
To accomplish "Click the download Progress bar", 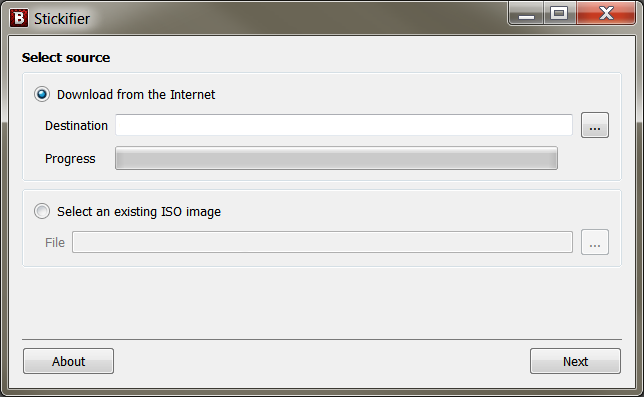I will [x=336, y=158].
